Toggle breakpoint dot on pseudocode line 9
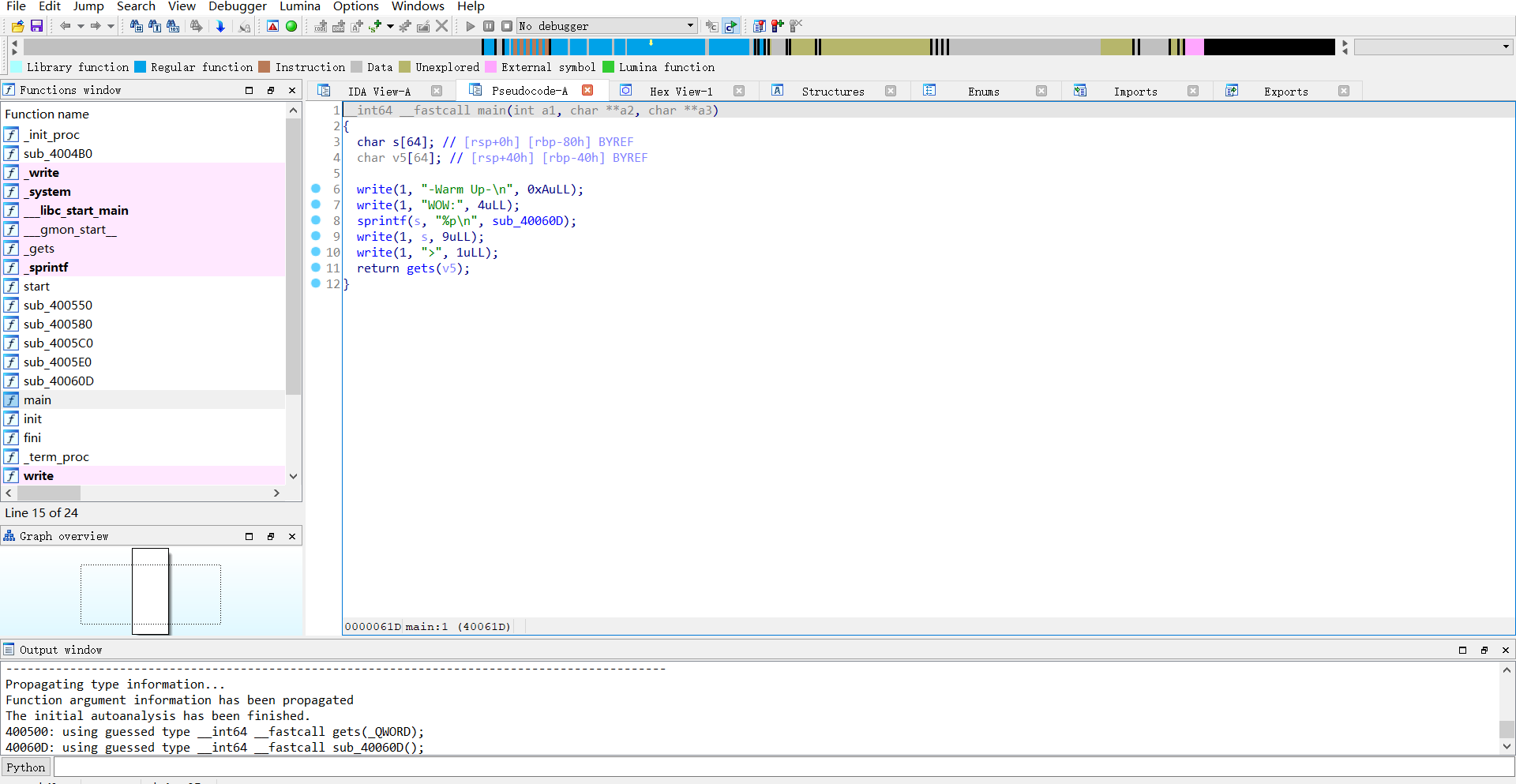This screenshot has width=1516, height=784. coord(316,236)
